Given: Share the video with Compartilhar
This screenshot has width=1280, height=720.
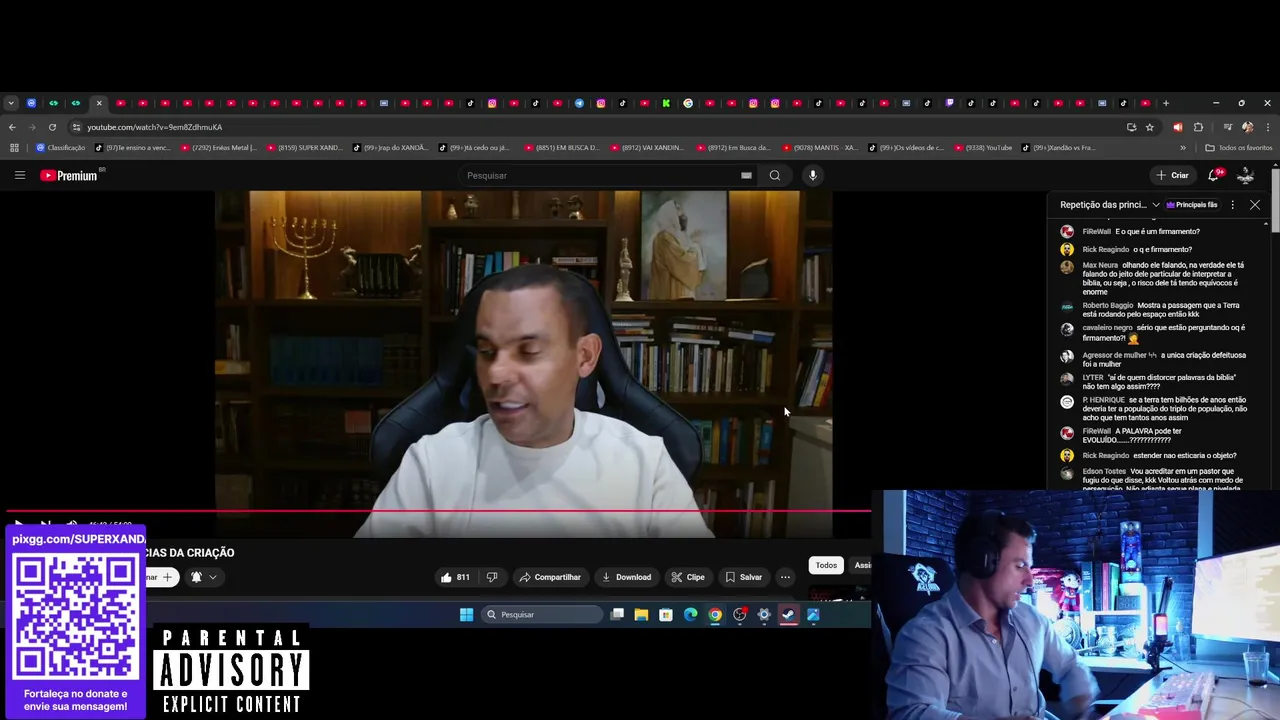Looking at the screenshot, I should [550, 577].
